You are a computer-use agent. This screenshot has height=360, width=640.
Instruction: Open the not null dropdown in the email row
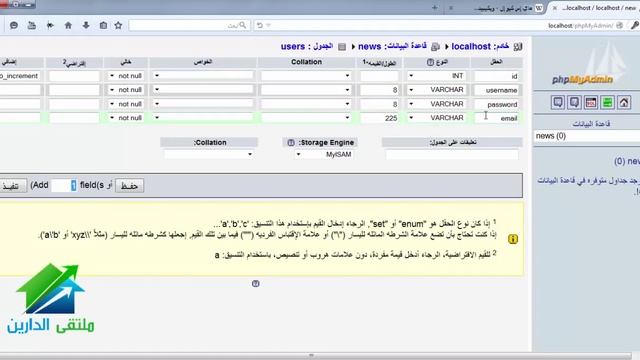pos(127,118)
